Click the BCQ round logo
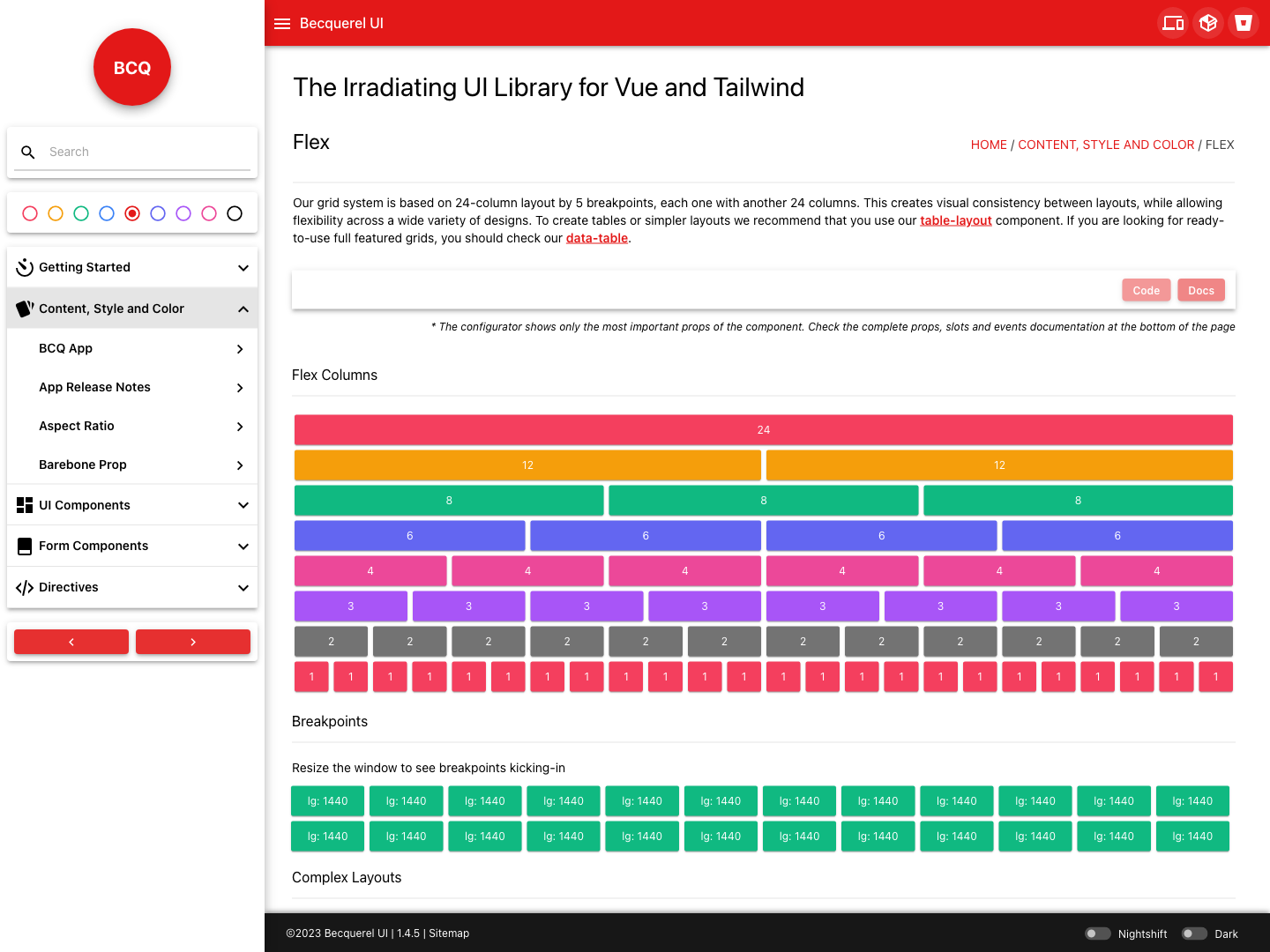1270x952 pixels. pyautogui.click(x=132, y=67)
